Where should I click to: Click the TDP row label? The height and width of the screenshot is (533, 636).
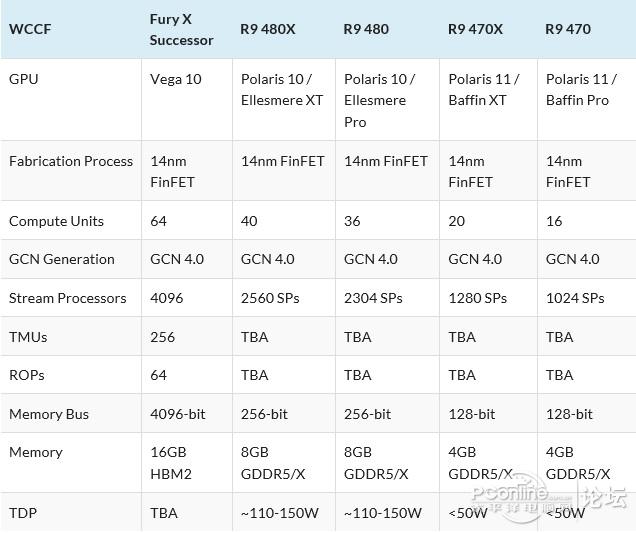(23, 513)
